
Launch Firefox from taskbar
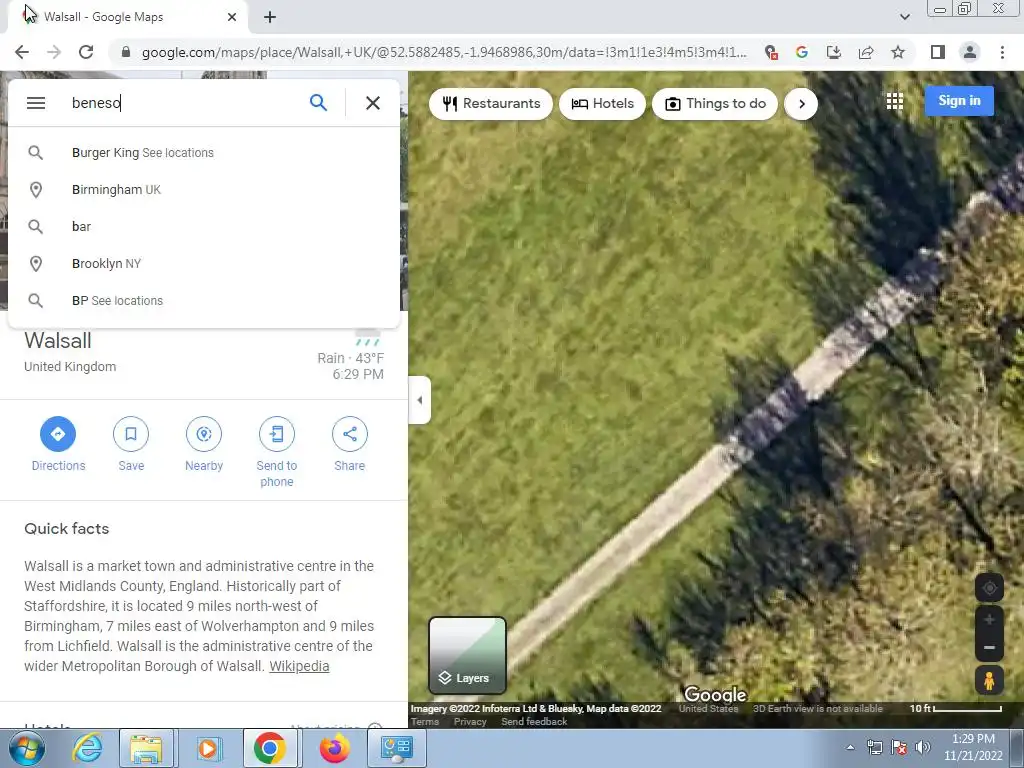pyautogui.click(x=334, y=748)
